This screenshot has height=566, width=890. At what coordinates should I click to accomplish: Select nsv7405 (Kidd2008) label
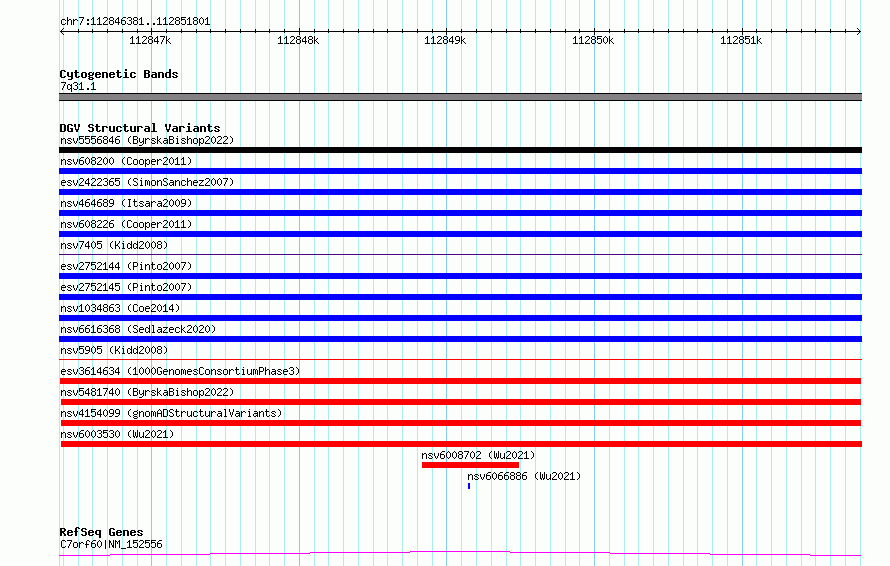pos(114,245)
